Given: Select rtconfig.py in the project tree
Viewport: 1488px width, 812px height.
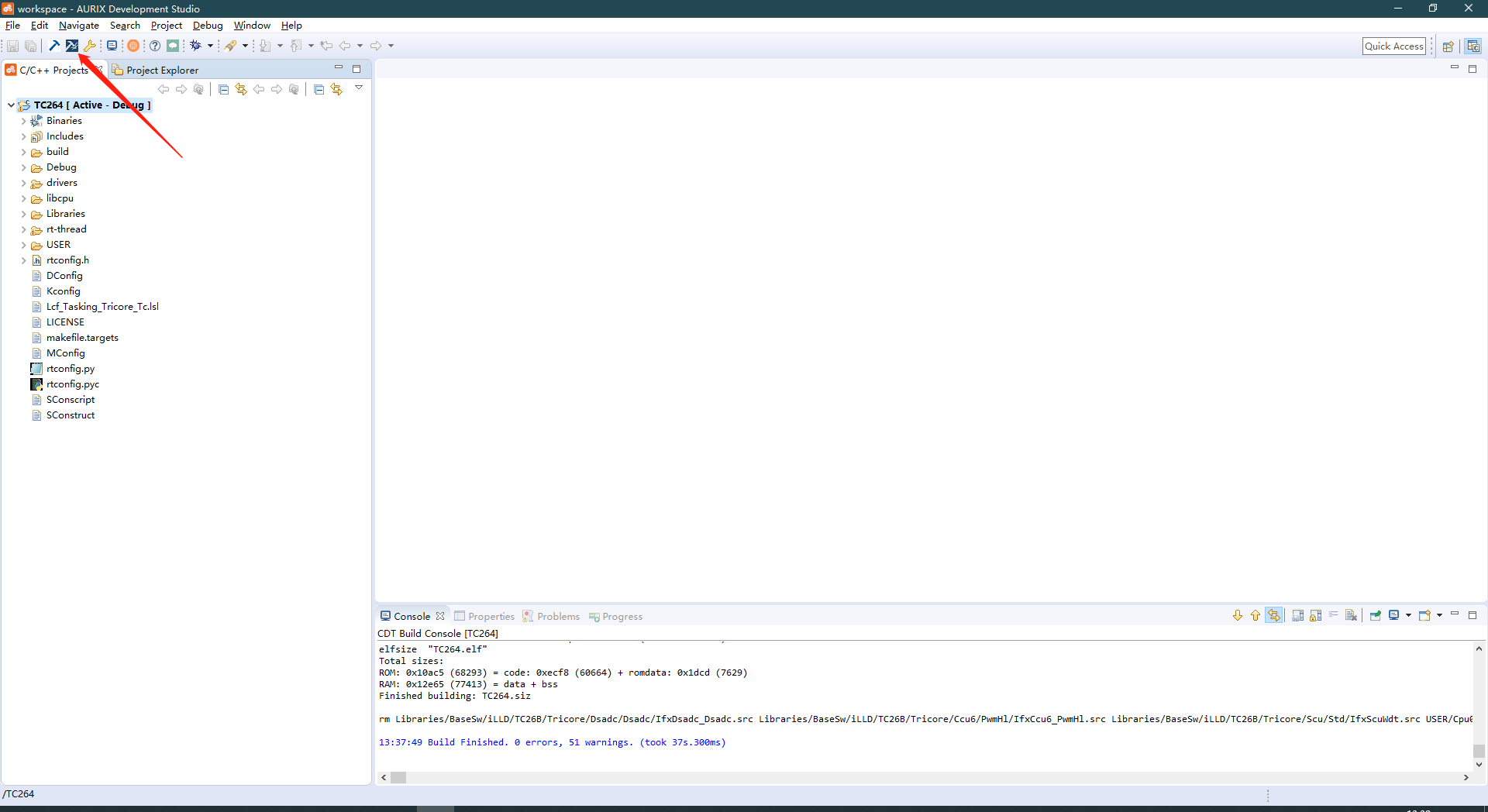Looking at the screenshot, I should click(x=71, y=369).
